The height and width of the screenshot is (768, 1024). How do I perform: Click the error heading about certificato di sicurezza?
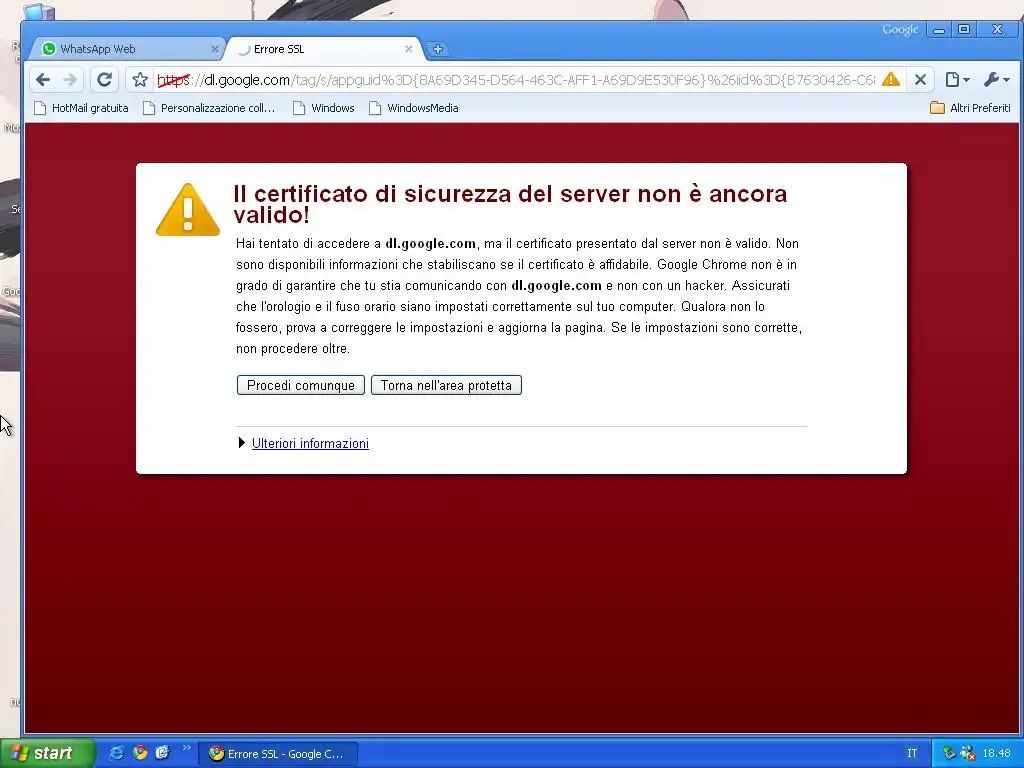[x=510, y=204]
